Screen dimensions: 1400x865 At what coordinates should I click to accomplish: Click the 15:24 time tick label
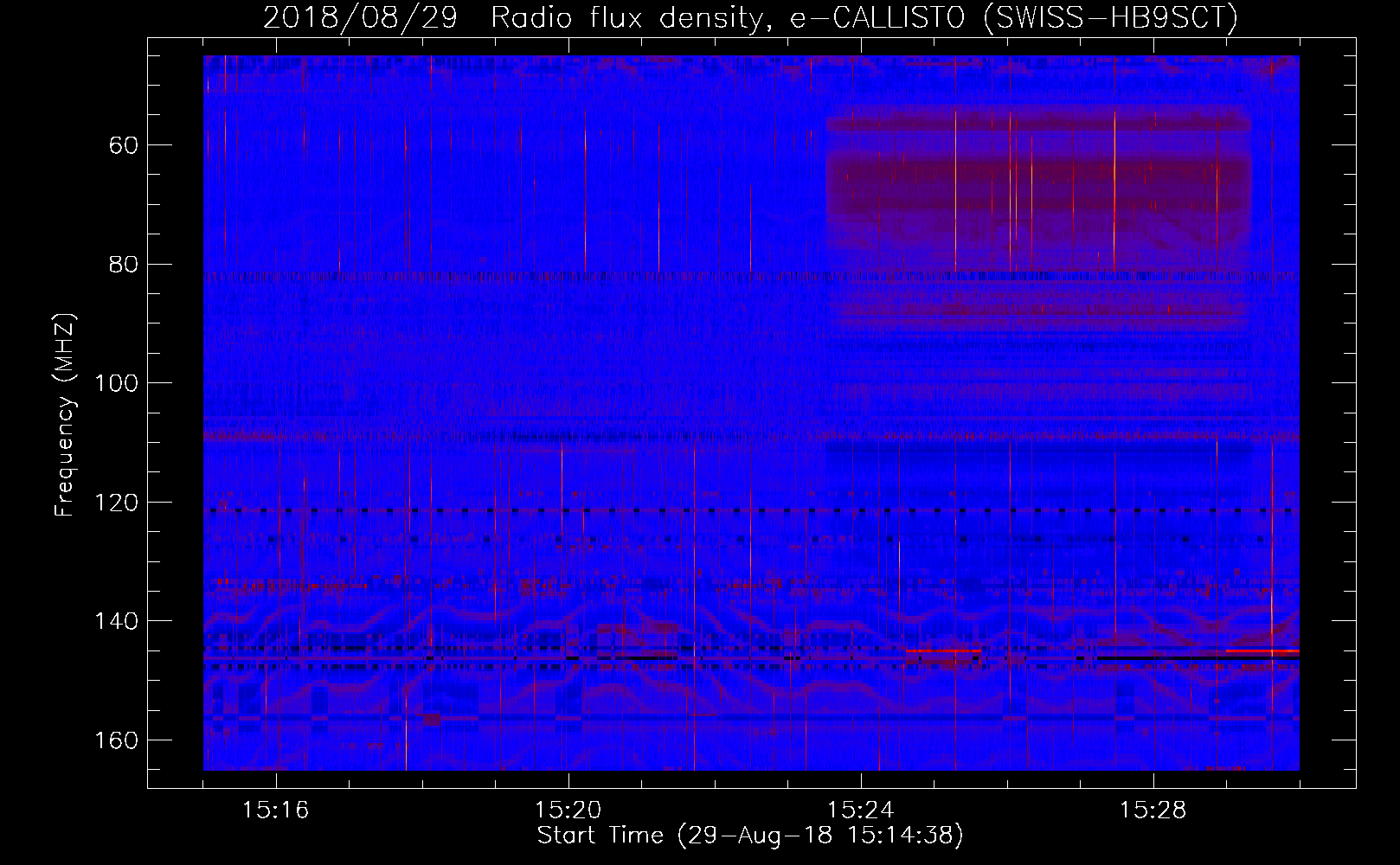pyautogui.click(x=861, y=811)
